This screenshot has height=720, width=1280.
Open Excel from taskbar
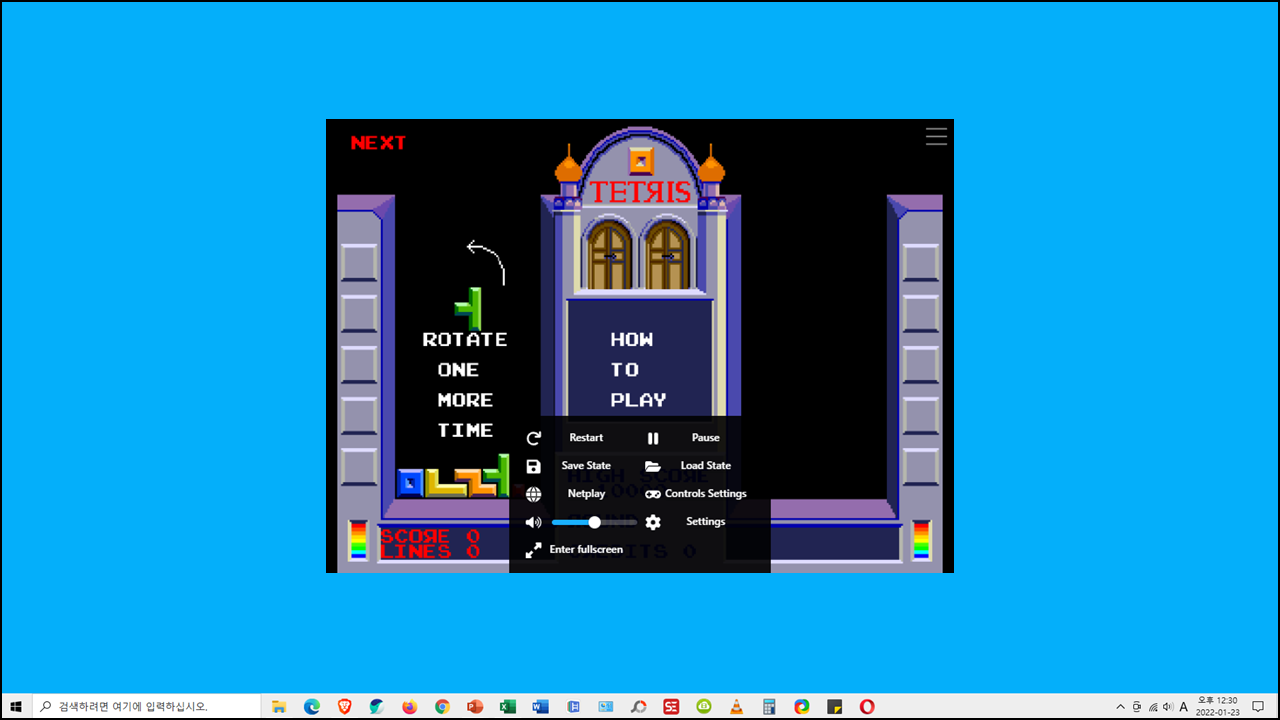click(507, 706)
